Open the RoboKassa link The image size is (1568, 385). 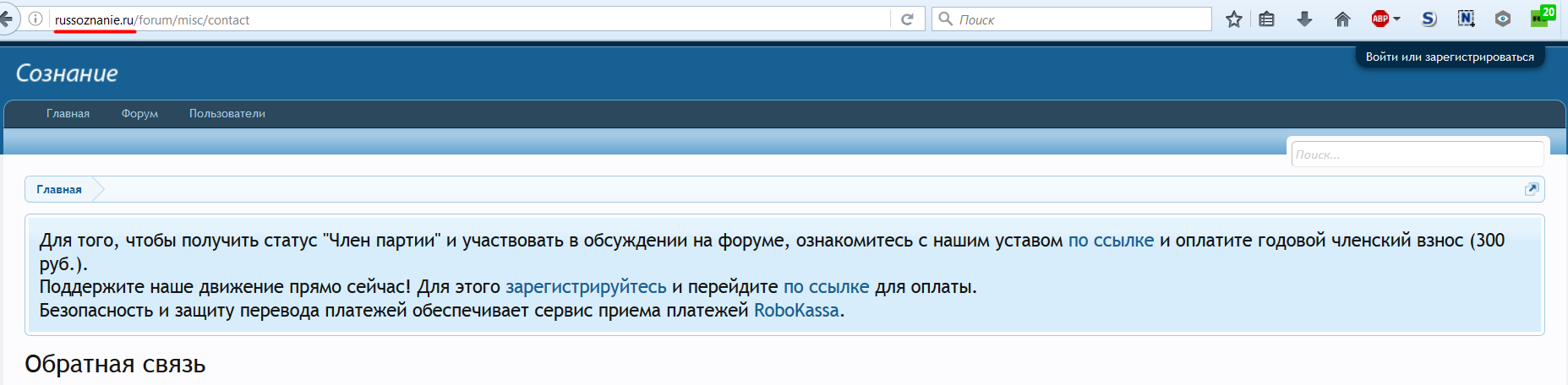pos(796,311)
